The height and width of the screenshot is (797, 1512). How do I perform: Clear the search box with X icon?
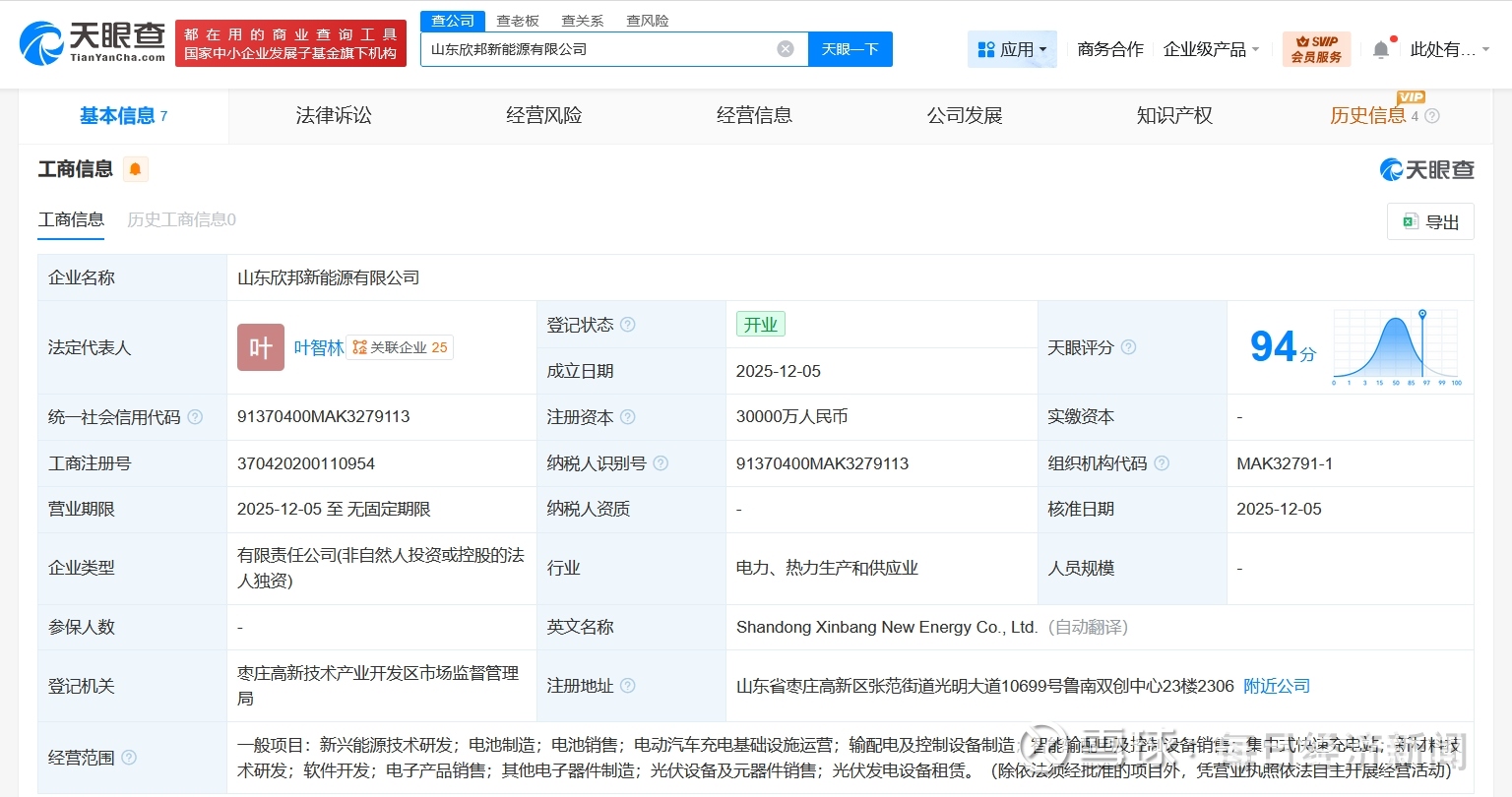[x=786, y=49]
